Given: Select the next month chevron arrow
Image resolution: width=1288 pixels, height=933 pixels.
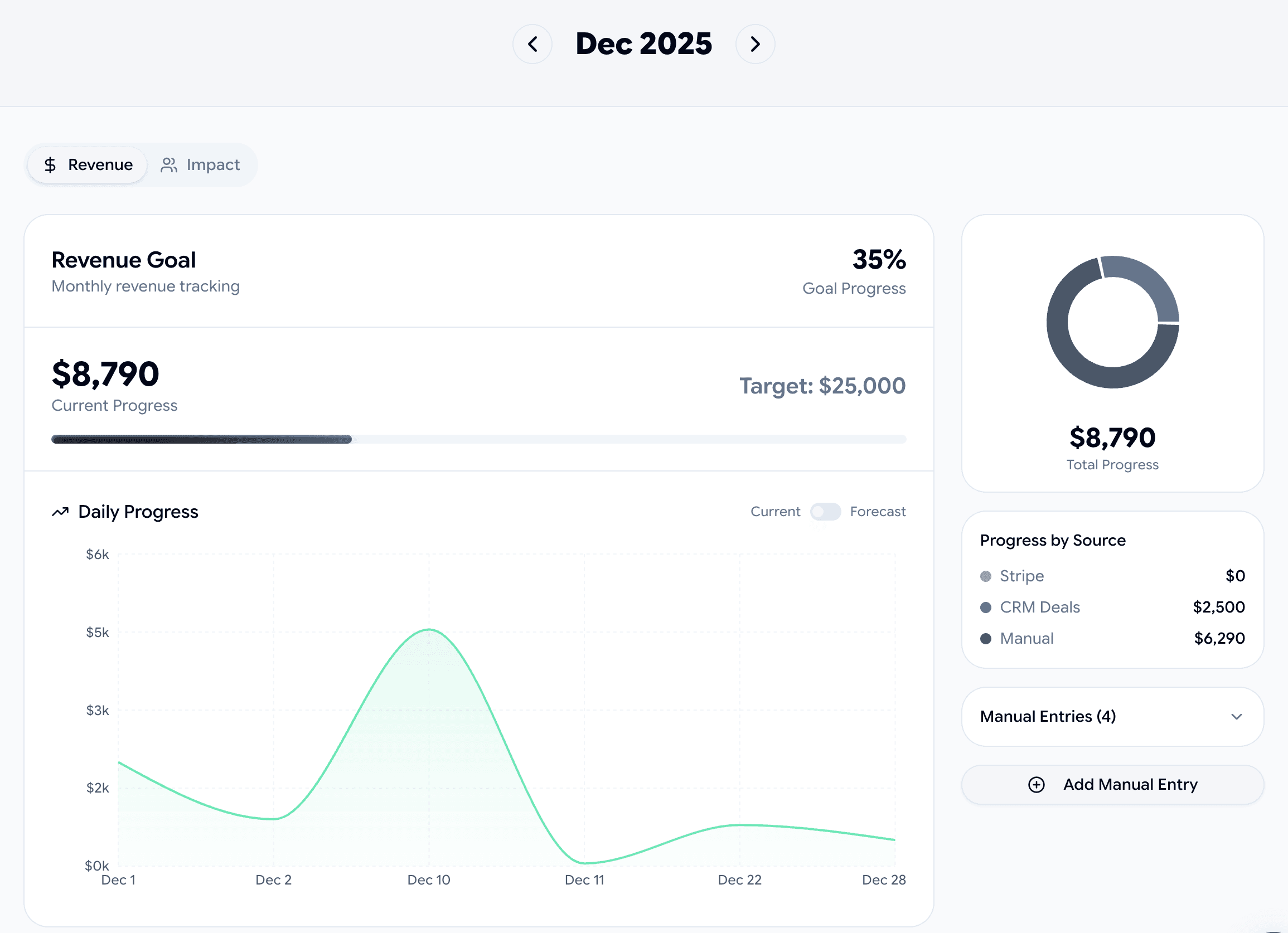Looking at the screenshot, I should 755,43.
